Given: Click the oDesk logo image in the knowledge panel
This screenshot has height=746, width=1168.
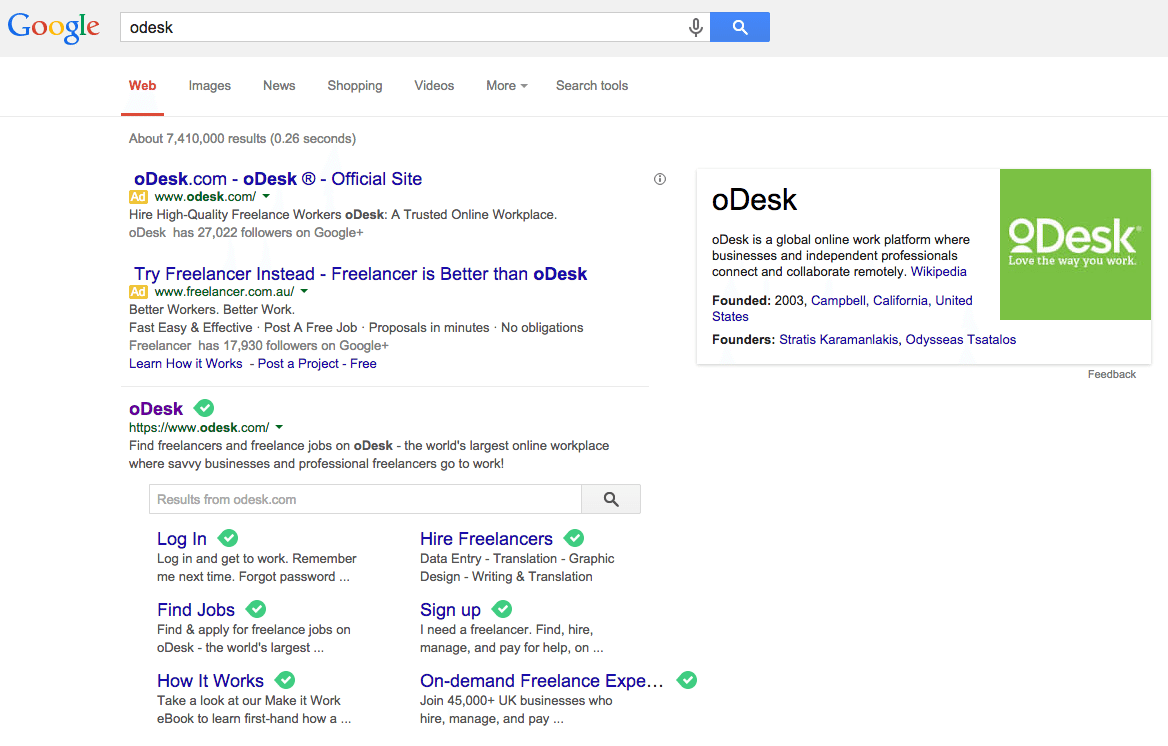Looking at the screenshot, I should 1075,244.
